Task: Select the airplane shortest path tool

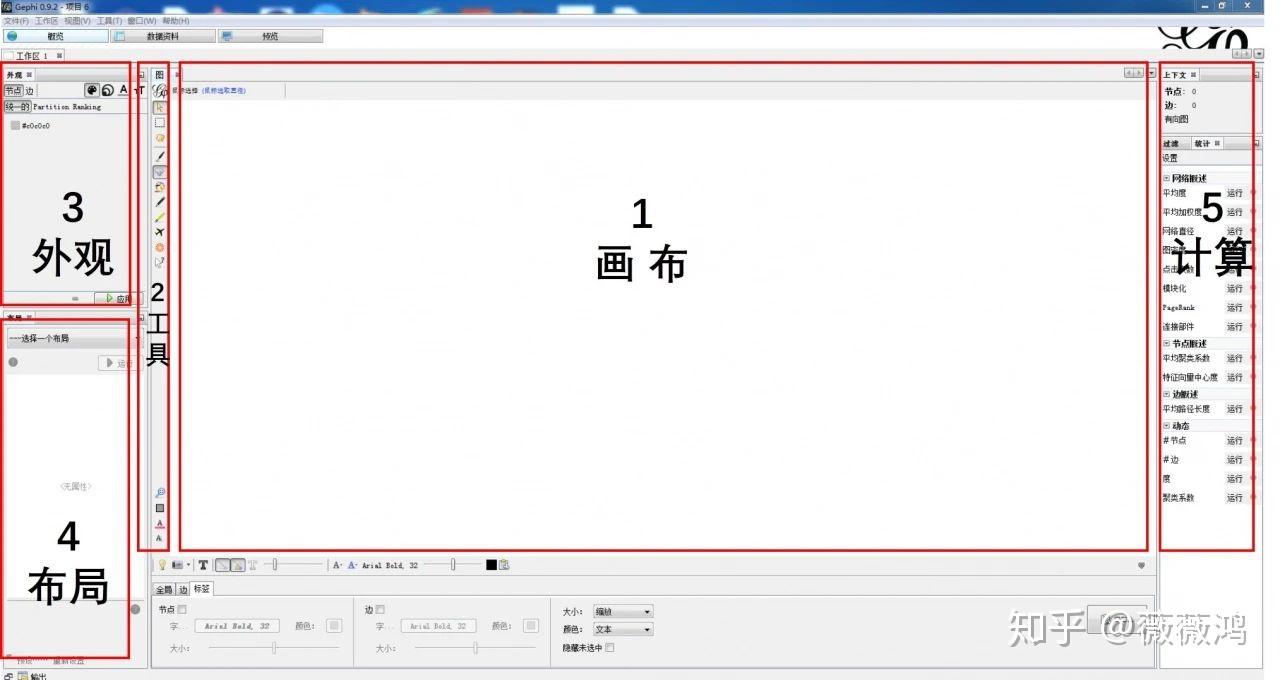Action: pos(160,232)
